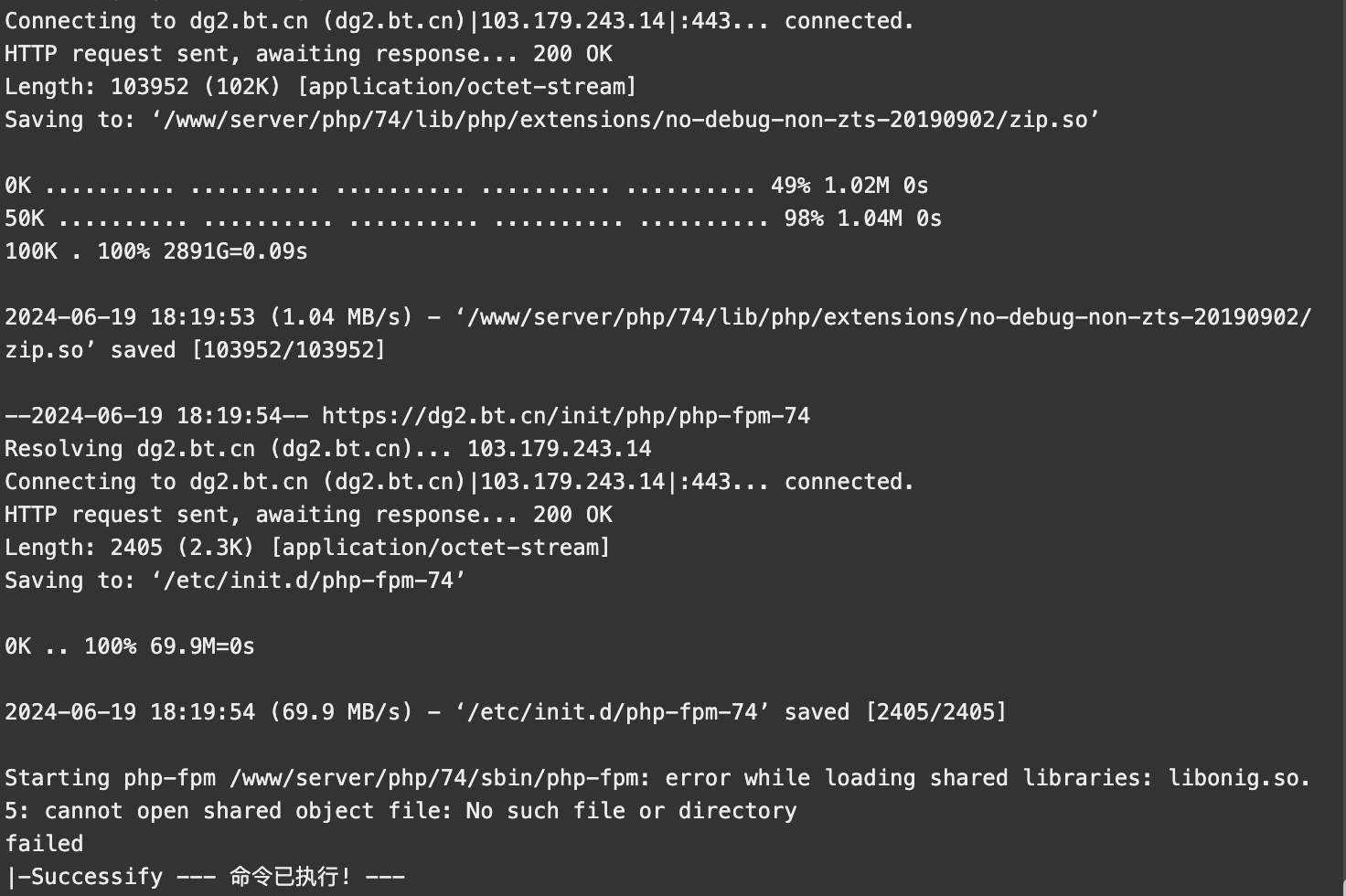Image resolution: width=1346 pixels, height=896 pixels.
Task: Click the '100K . 100% 2891G=0.09s' line
Action: [x=156, y=251]
